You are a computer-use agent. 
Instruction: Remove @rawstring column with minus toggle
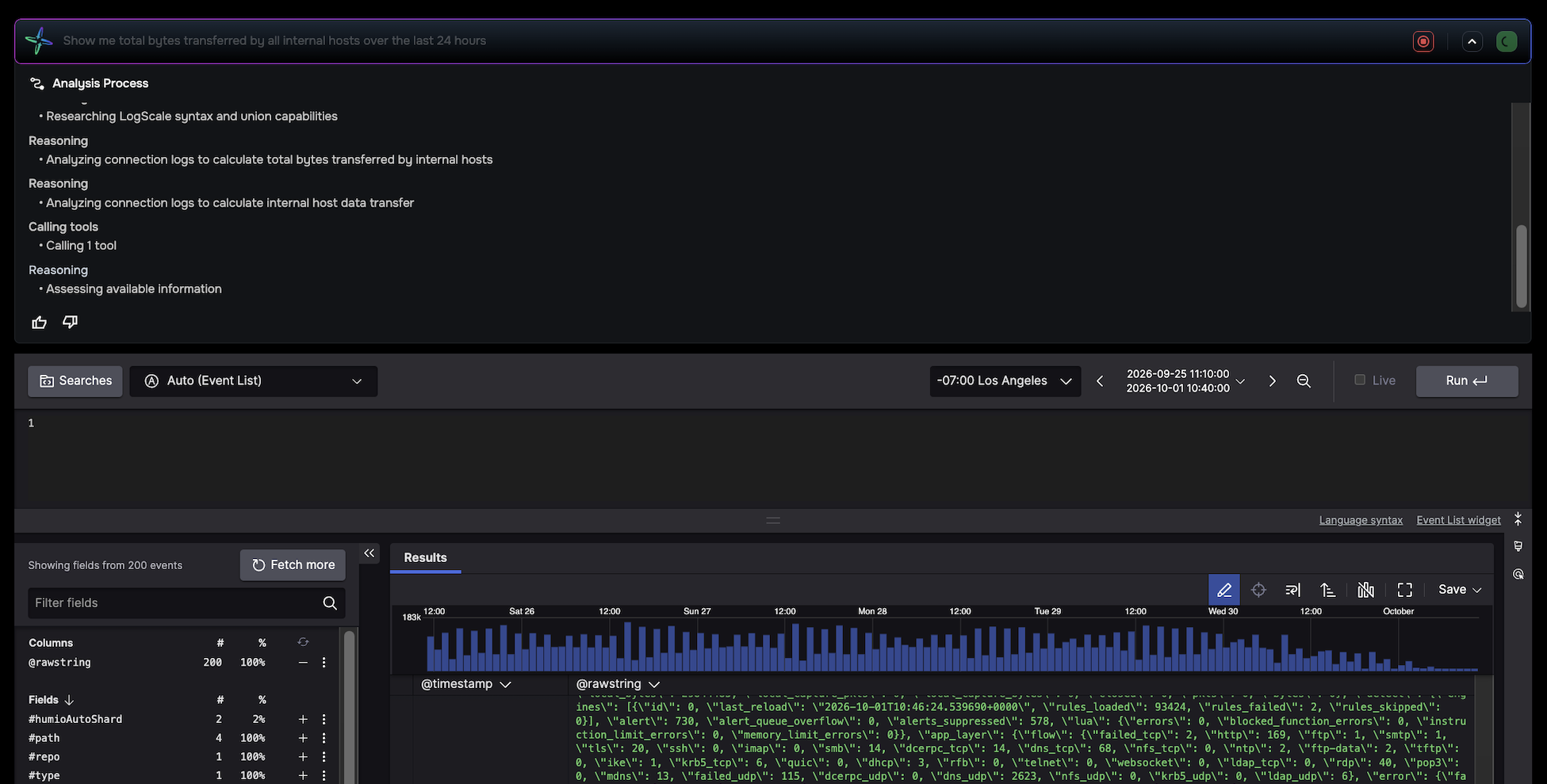pyautogui.click(x=303, y=663)
